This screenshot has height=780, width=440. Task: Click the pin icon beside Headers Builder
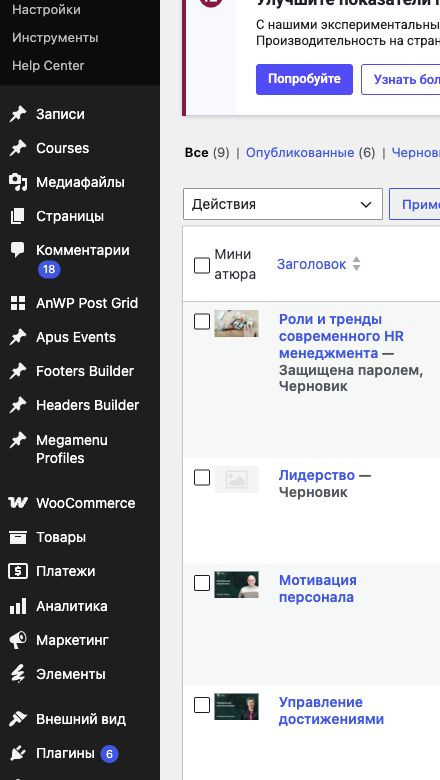tap(18, 405)
